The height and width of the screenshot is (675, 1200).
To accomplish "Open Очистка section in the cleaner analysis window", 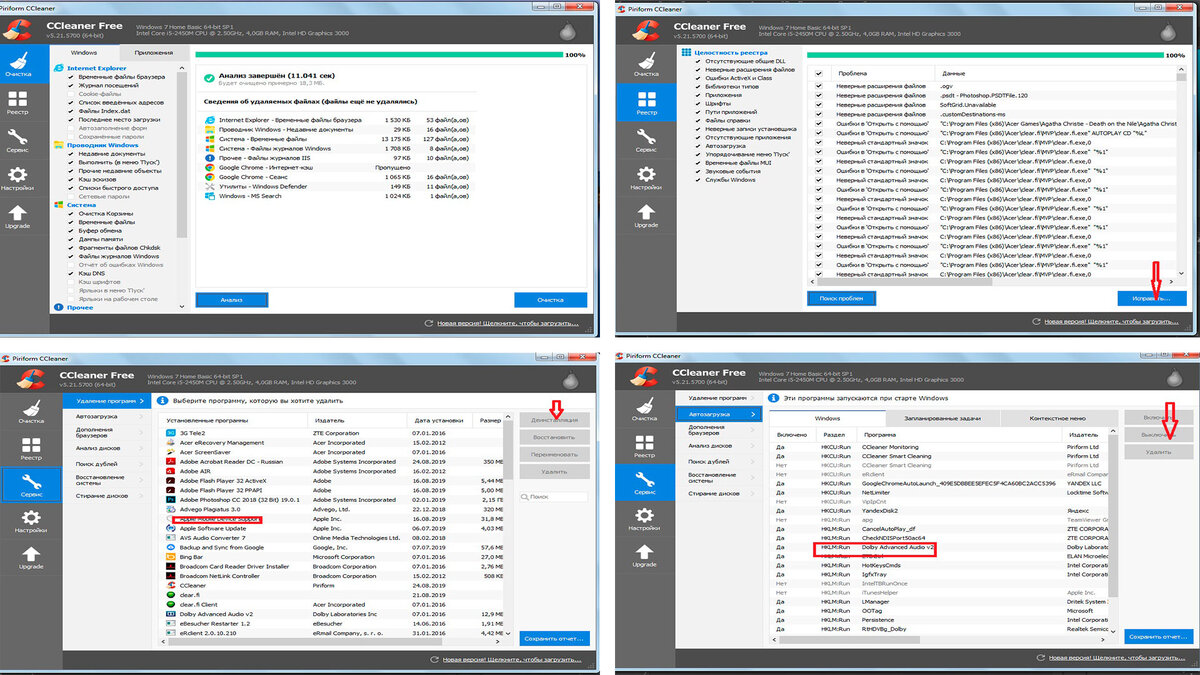I will pyautogui.click(x=18, y=62).
